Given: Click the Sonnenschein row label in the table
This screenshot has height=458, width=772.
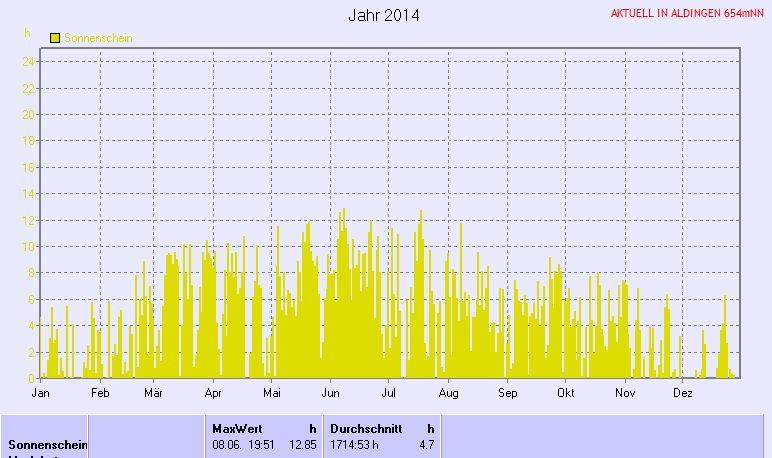Looking at the screenshot, I should [x=45, y=444].
